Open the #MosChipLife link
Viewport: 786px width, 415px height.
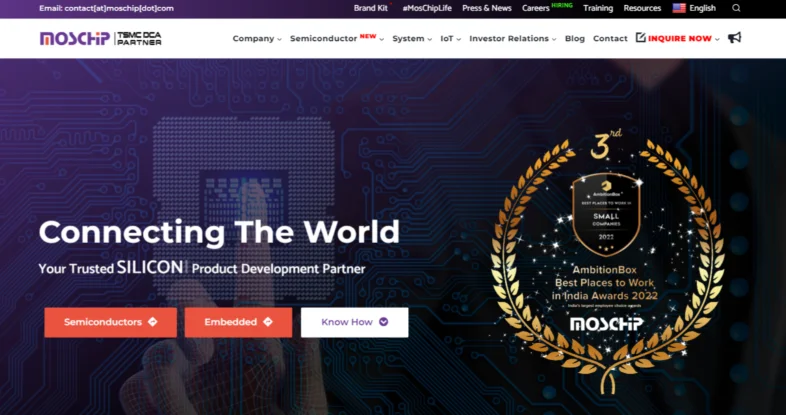point(427,8)
